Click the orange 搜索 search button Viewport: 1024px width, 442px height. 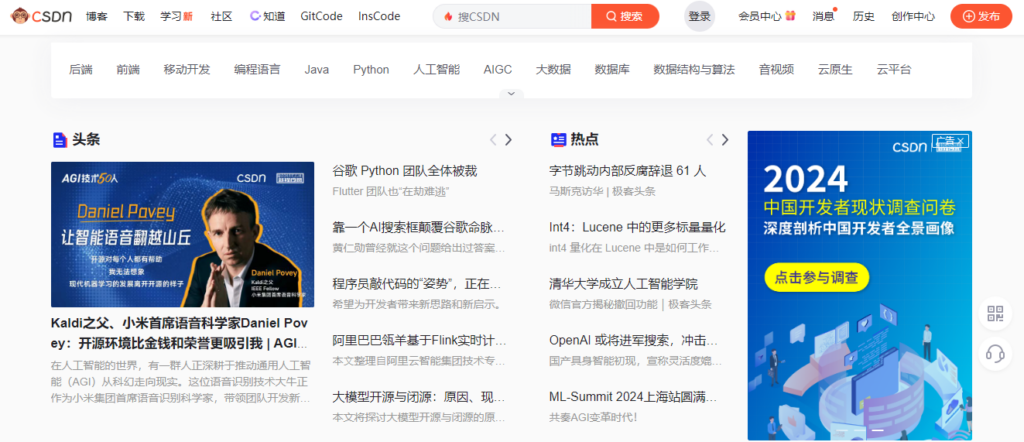[625, 16]
